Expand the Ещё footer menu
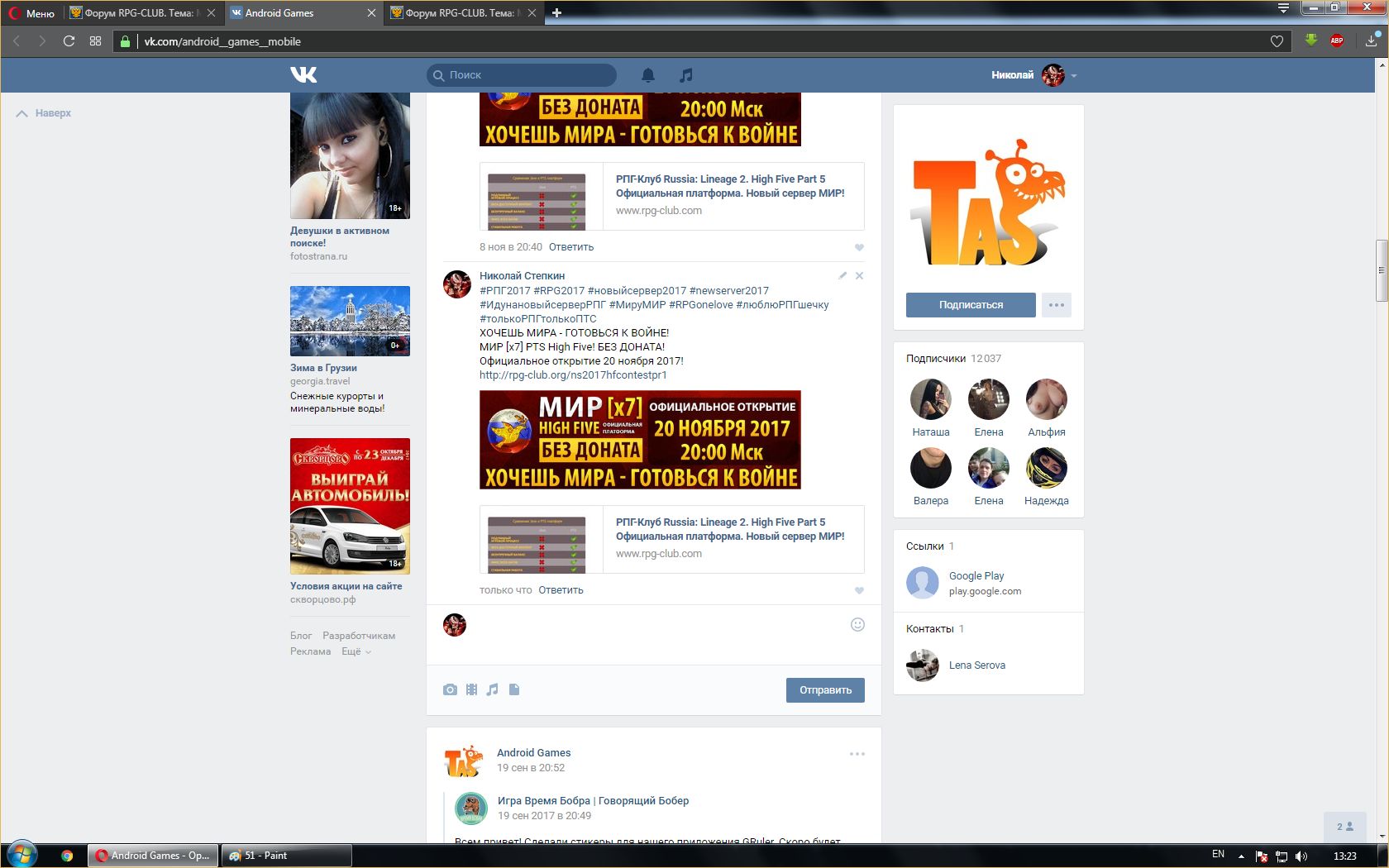 coord(356,651)
